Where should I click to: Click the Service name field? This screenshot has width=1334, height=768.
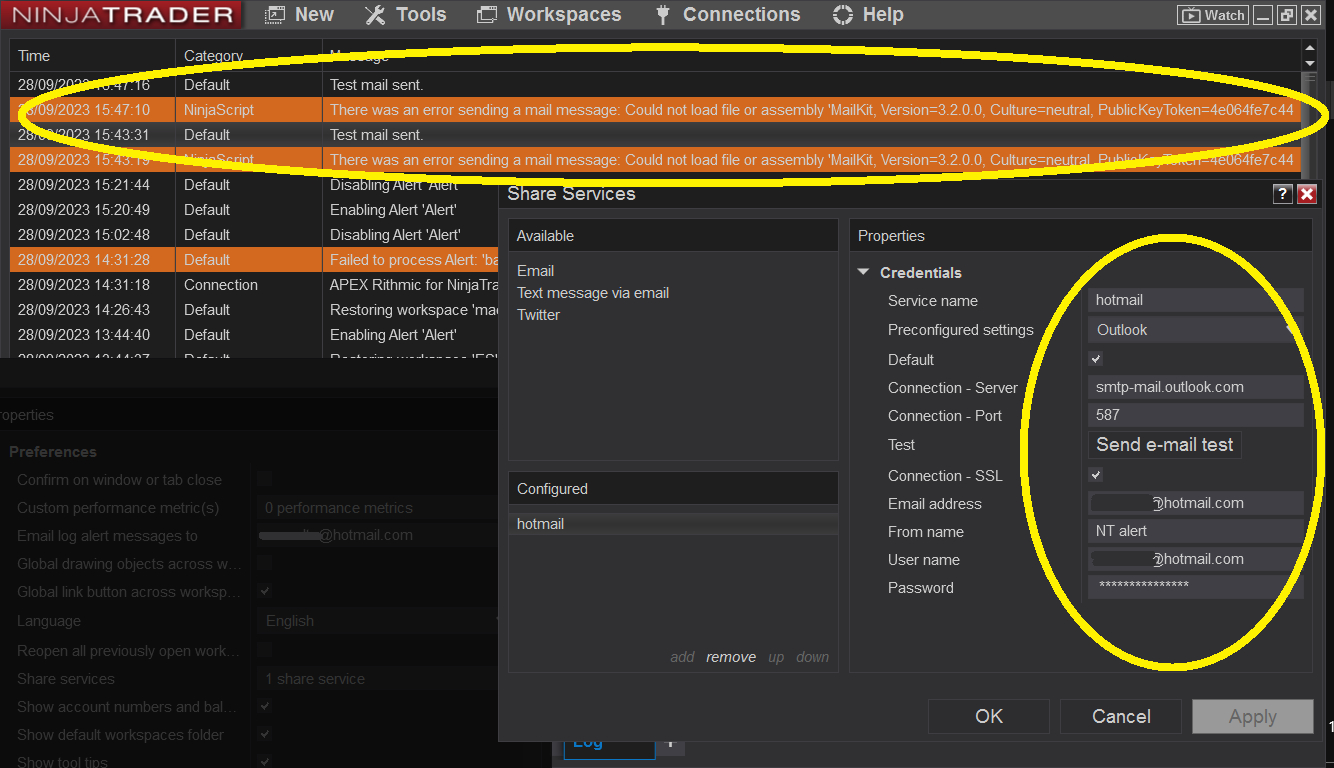(x=1196, y=300)
